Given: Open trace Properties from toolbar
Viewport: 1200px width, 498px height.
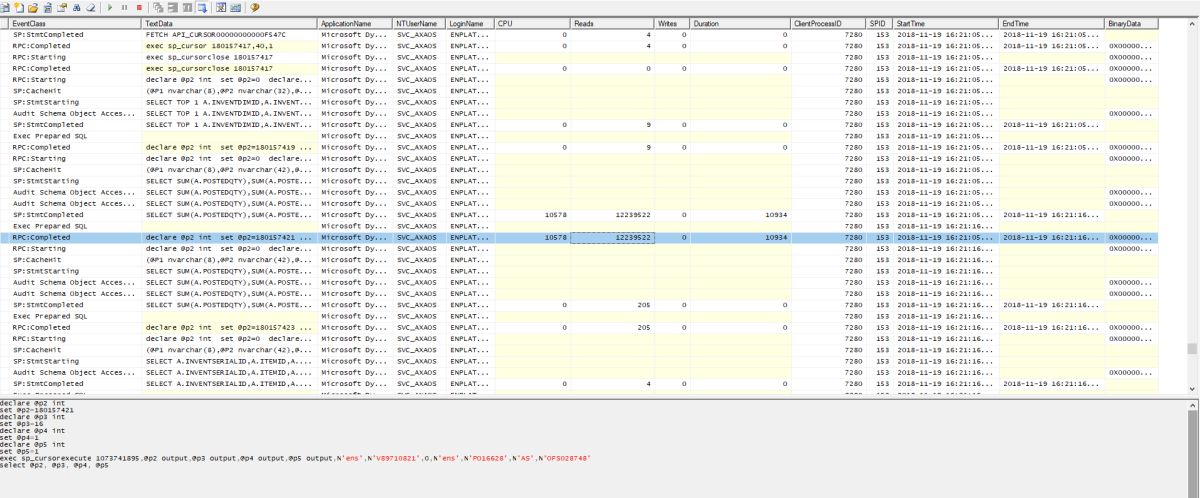Looking at the screenshot, I should click(x=61, y=7).
